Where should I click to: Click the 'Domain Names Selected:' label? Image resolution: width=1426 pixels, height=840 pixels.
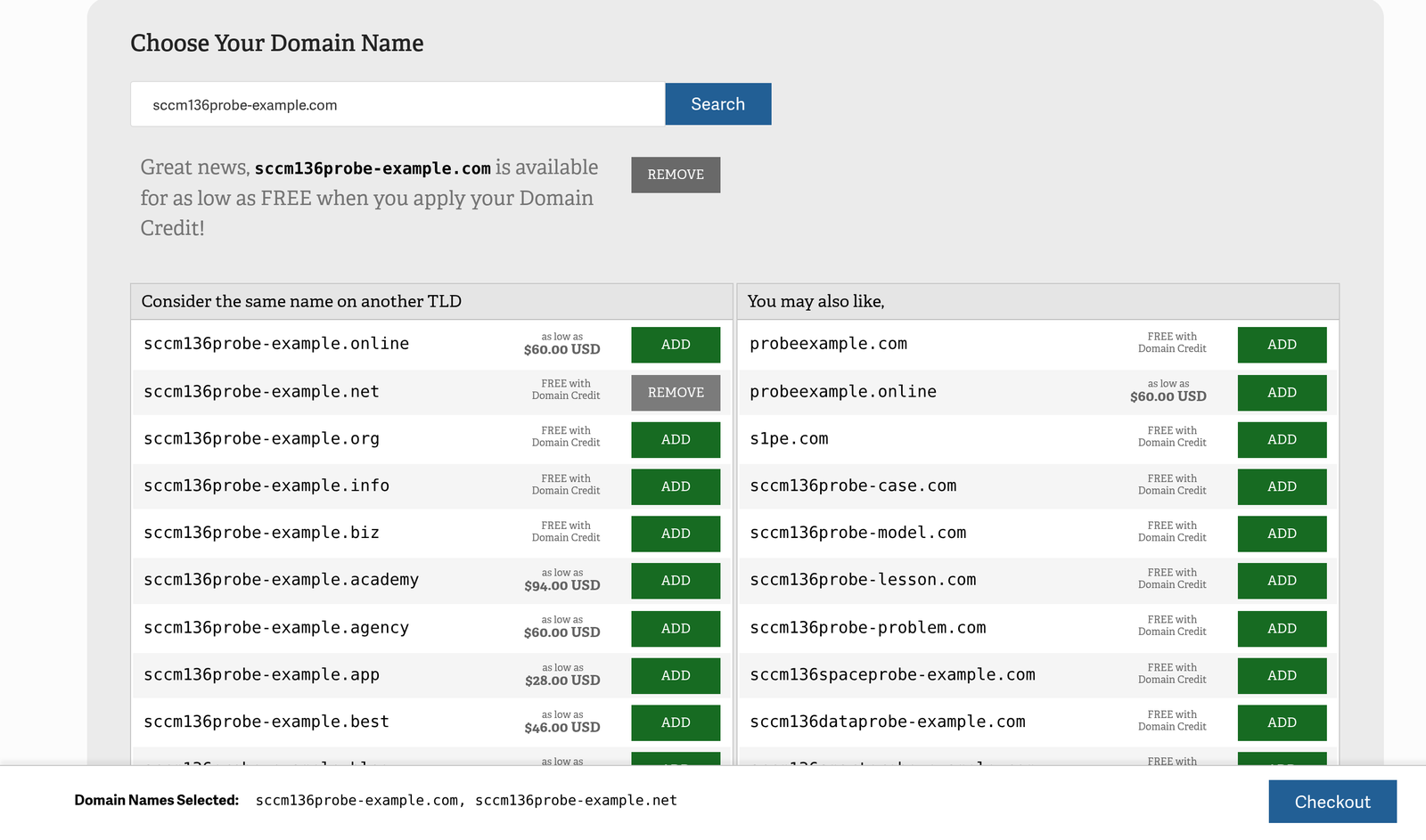(x=157, y=800)
